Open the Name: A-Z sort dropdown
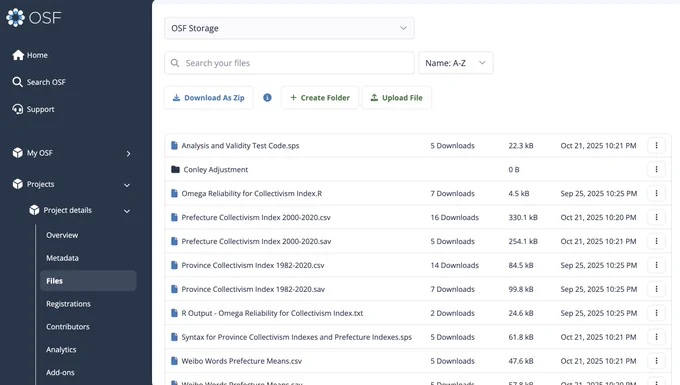The width and height of the screenshot is (680, 385). pyautogui.click(x=455, y=63)
